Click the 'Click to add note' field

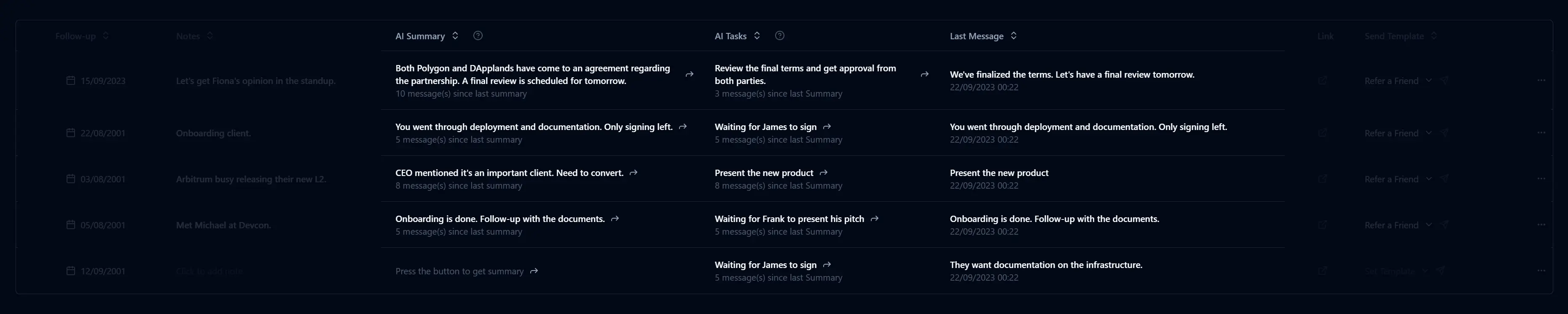pyautogui.click(x=209, y=271)
